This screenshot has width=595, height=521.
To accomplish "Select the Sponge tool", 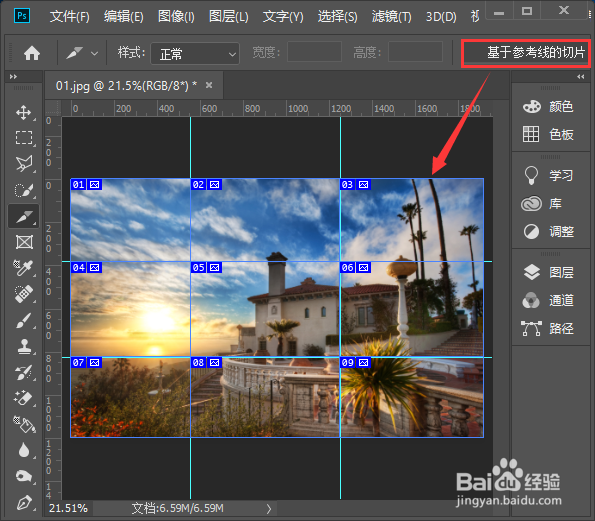I will point(24,476).
